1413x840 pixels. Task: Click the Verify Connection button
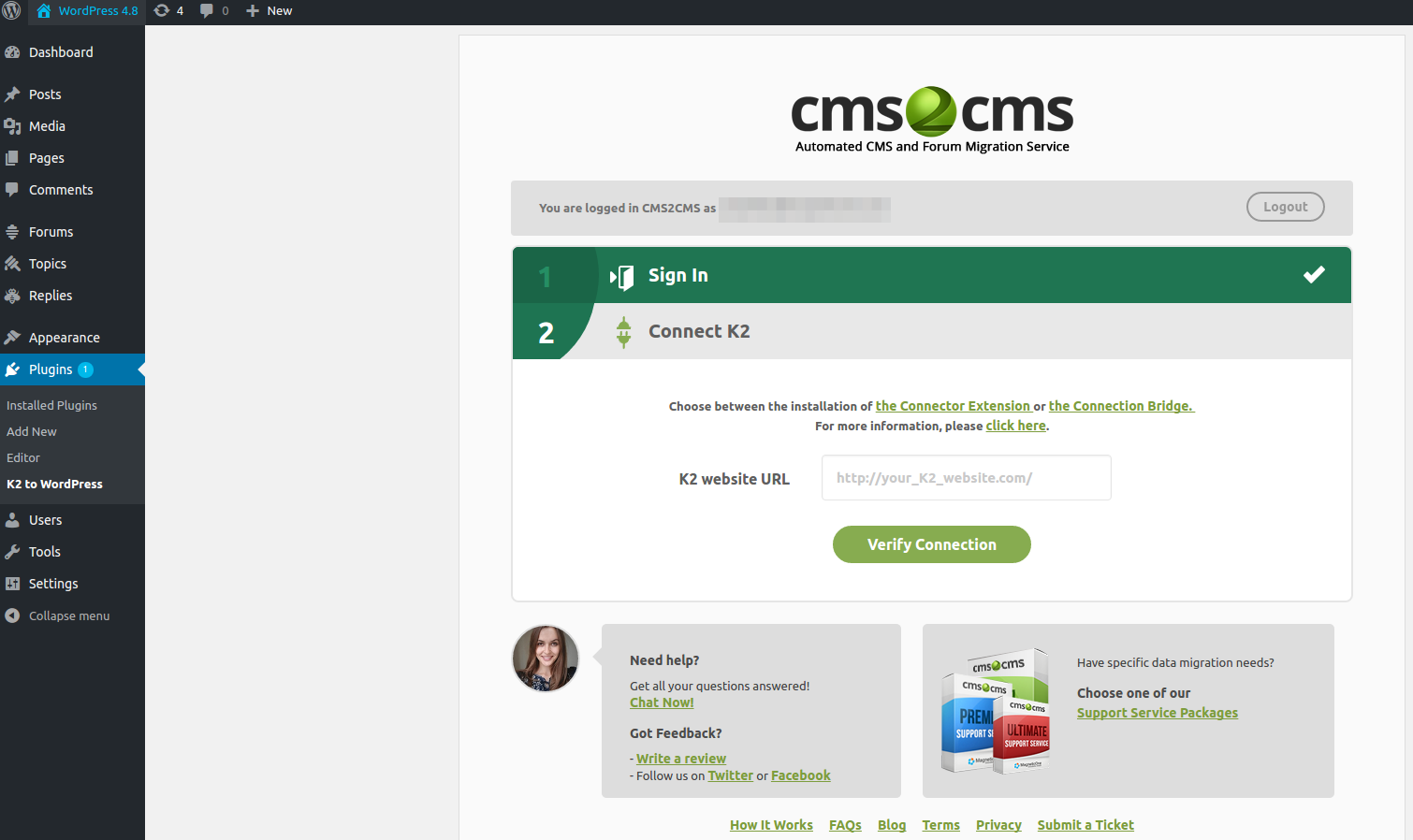[932, 544]
